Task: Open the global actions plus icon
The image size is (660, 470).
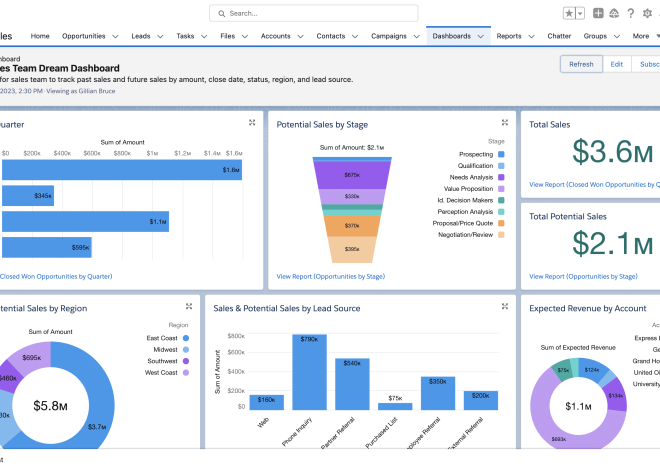Action: click(x=598, y=13)
